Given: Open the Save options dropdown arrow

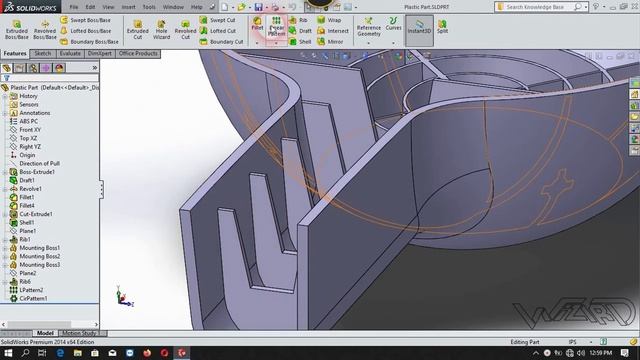Looking at the screenshot, I should (267, 7).
